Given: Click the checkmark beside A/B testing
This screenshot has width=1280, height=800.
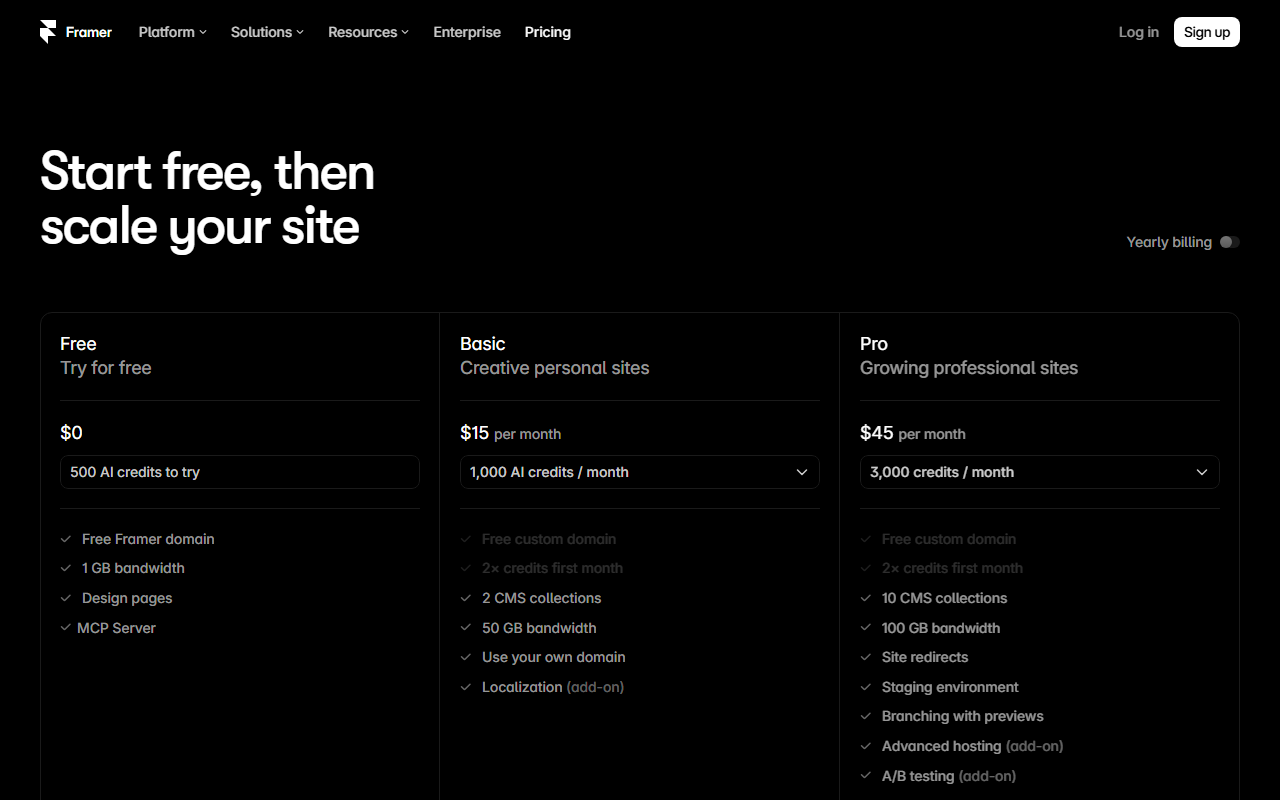Looking at the screenshot, I should click(x=866, y=776).
